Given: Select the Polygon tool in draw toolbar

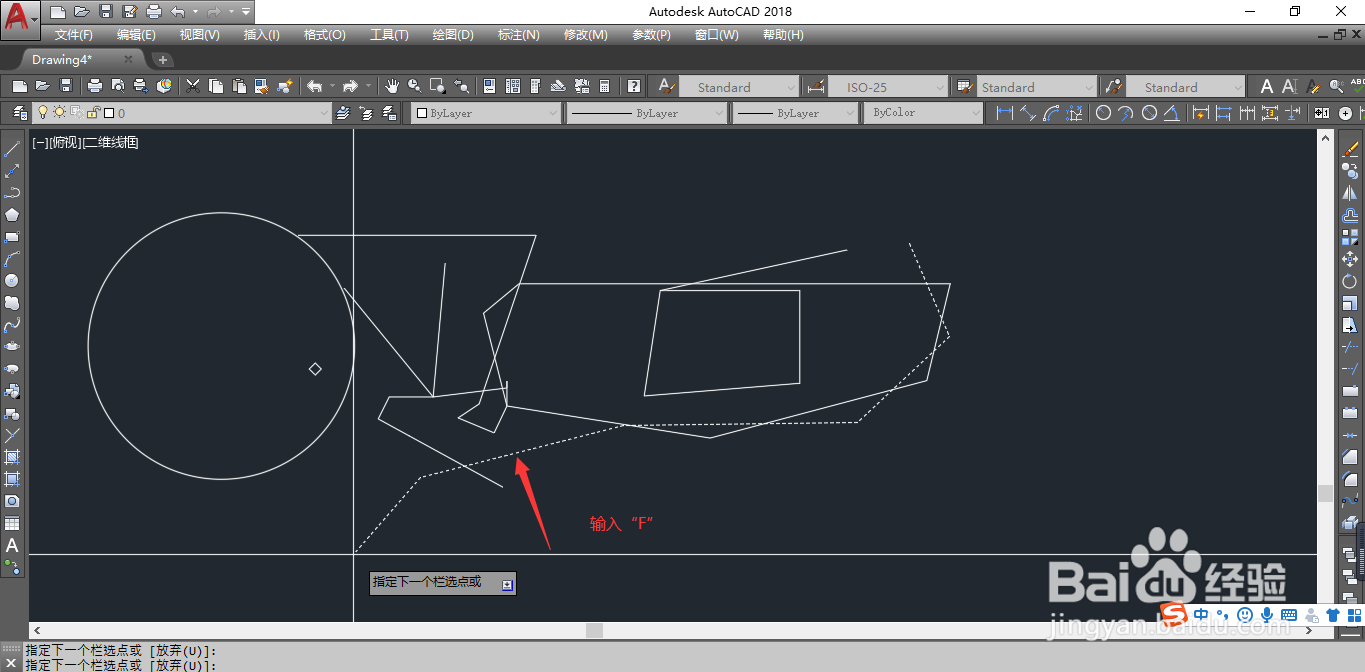Looking at the screenshot, I should [x=12, y=215].
